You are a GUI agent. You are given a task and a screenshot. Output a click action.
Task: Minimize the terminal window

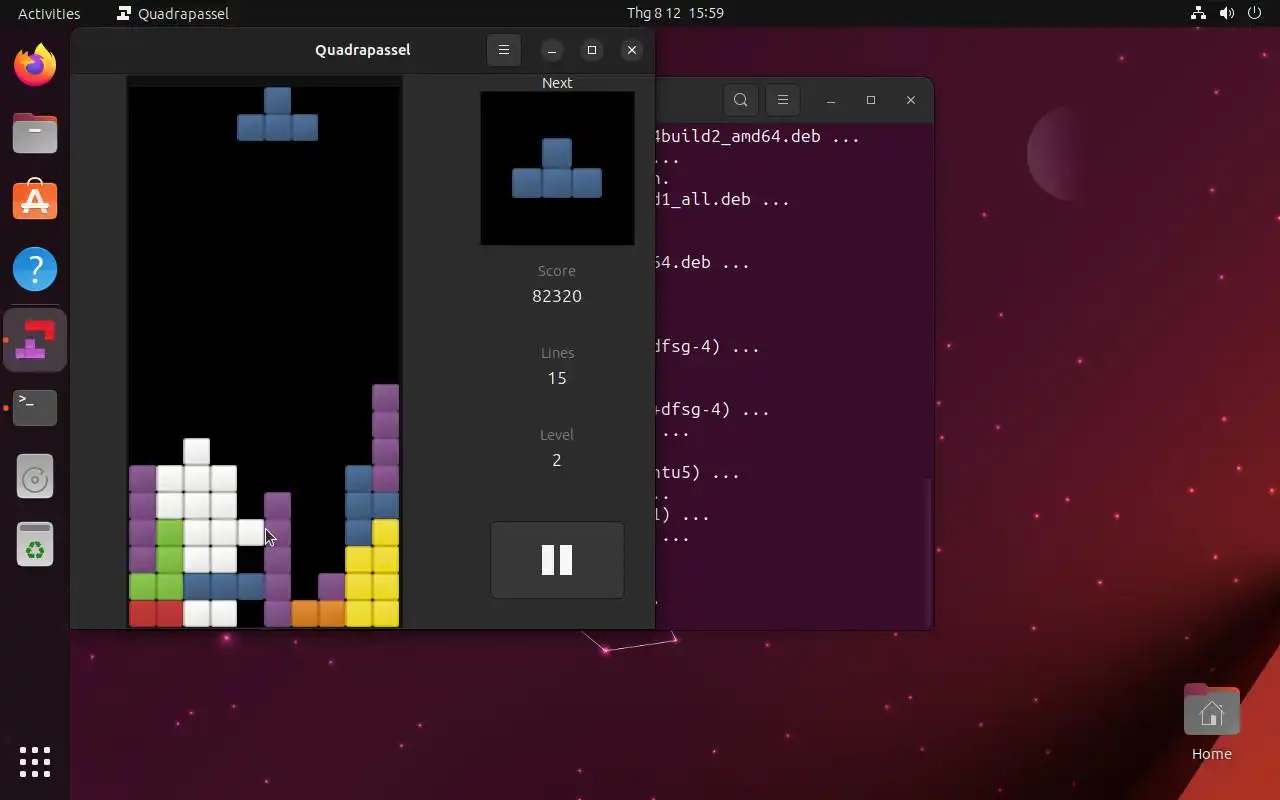831,100
